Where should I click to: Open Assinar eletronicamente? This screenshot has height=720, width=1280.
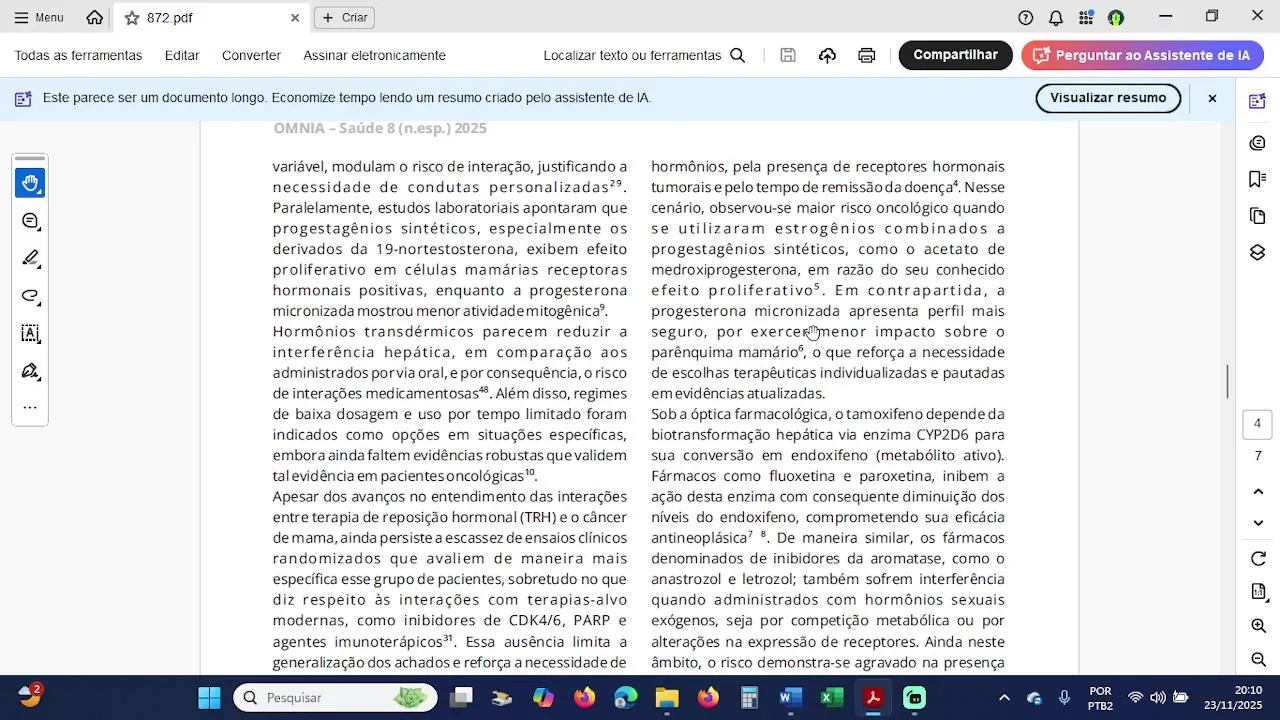374,55
